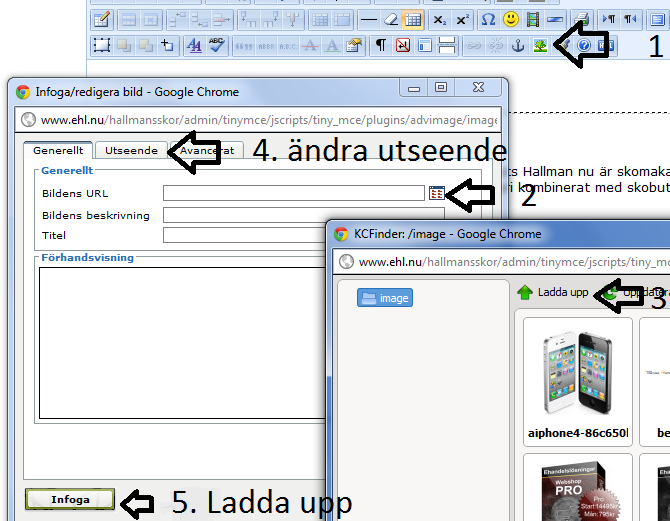Open insert/edit attributes icon
Viewport: 670px width, 521px height.
[x=355, y=45]
